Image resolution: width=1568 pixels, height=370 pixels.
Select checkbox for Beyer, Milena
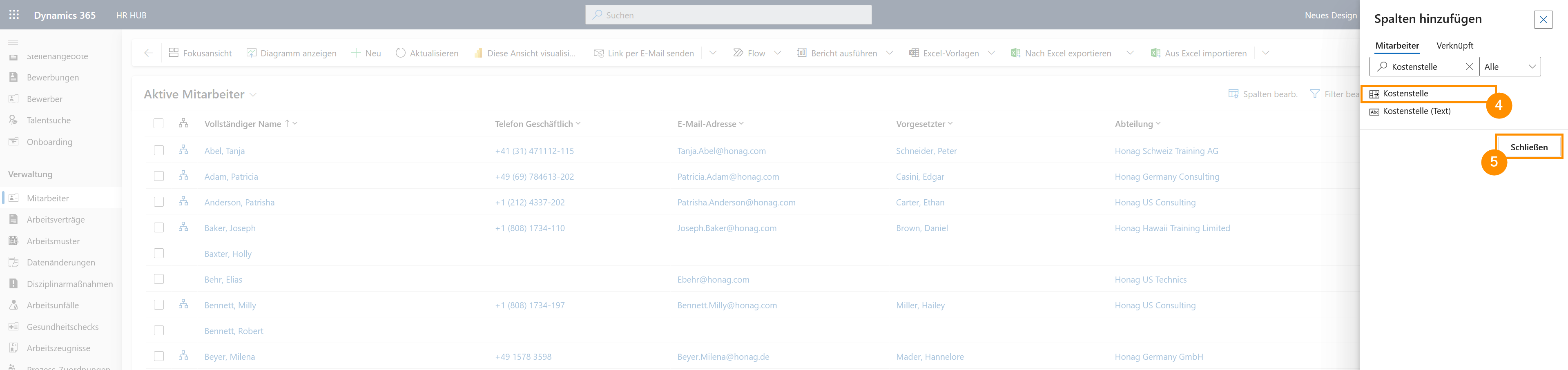point(159,356)
